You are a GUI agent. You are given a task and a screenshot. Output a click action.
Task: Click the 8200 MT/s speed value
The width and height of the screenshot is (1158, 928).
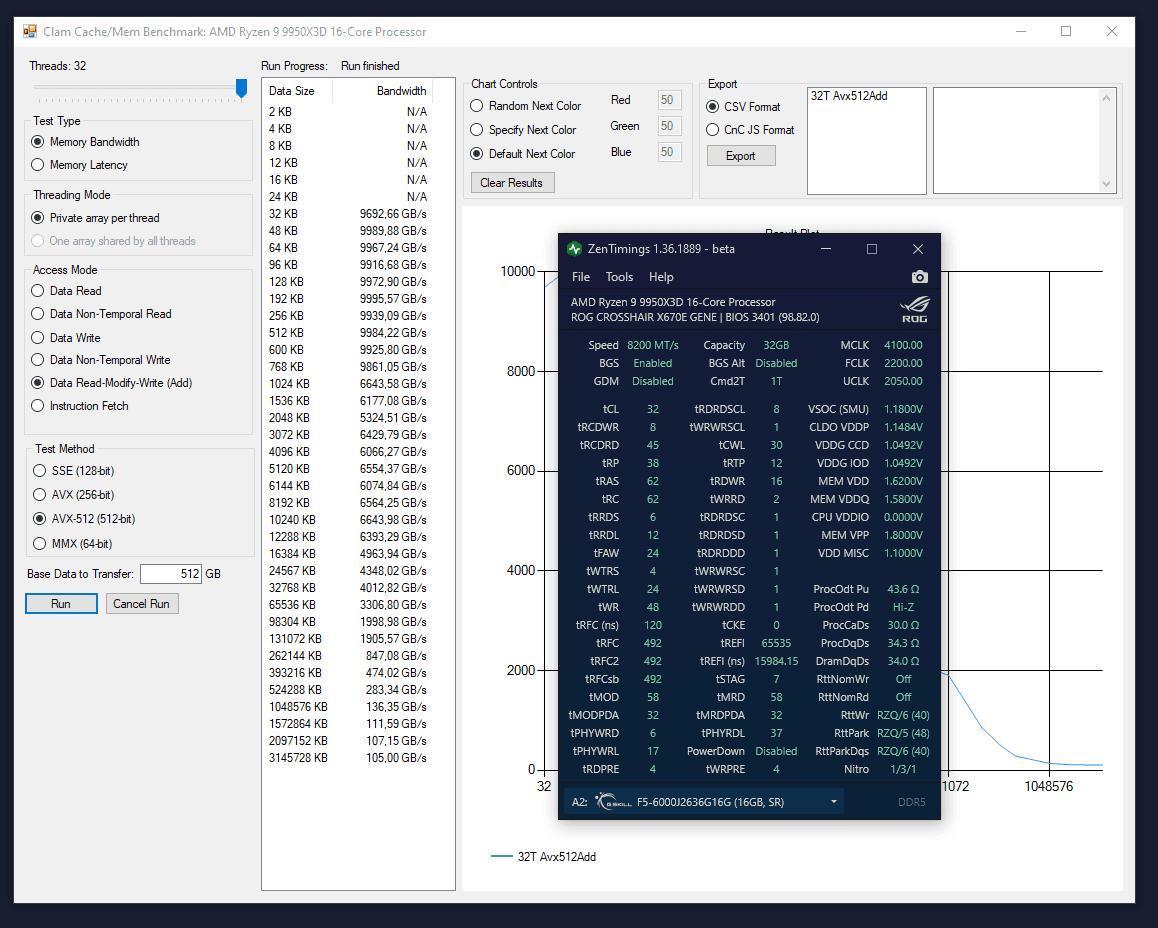pyautogui.click(x=653, y=345)
